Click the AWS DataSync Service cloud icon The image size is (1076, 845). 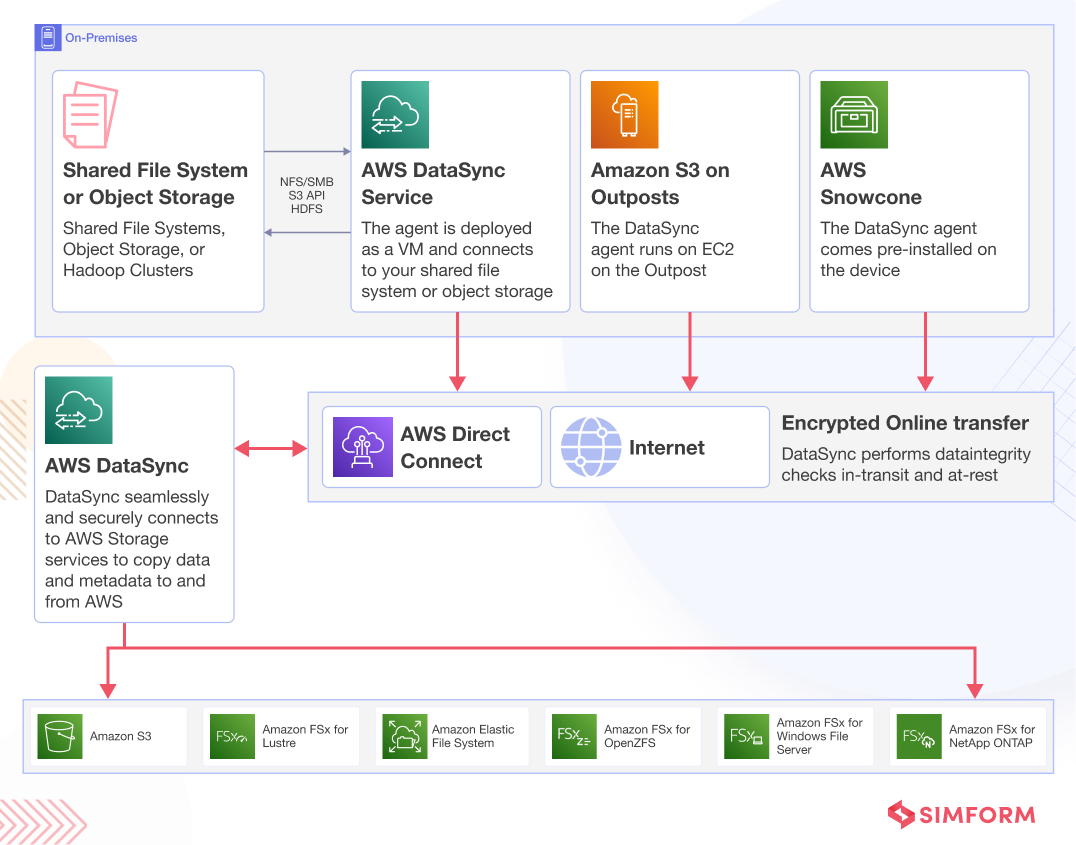pos(395,115)
